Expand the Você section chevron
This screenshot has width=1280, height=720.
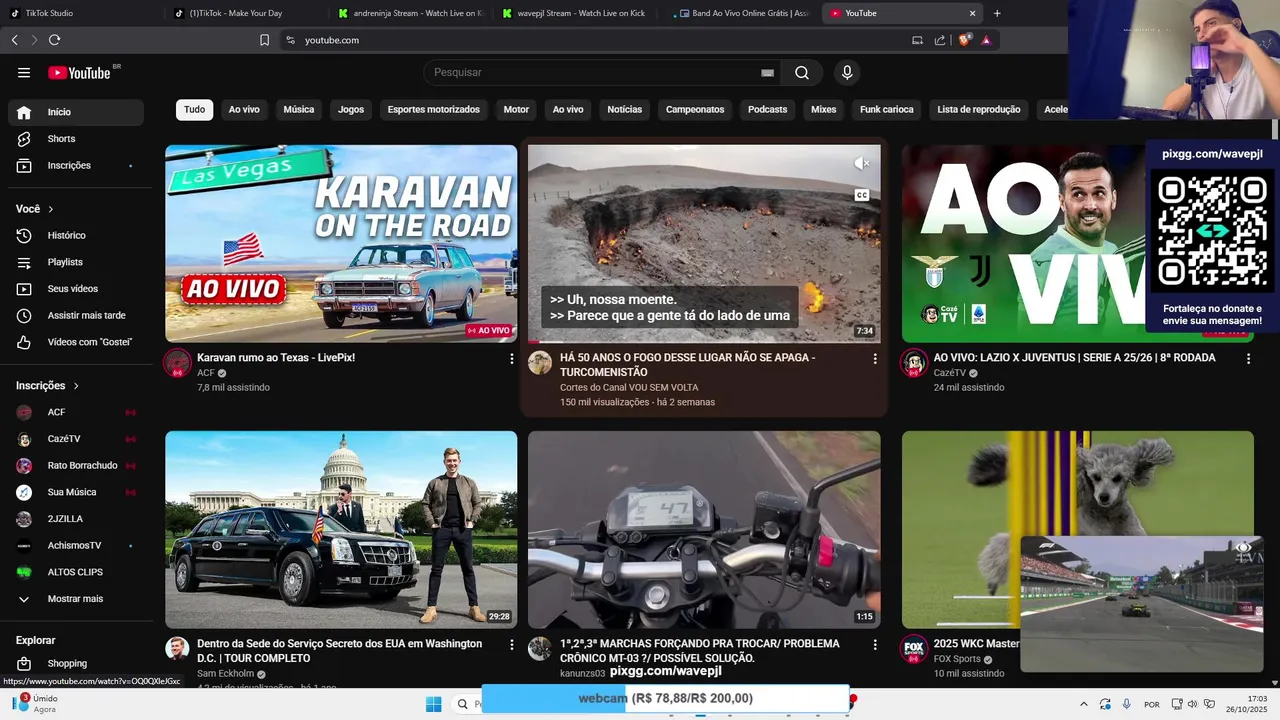tap(51, 209)
